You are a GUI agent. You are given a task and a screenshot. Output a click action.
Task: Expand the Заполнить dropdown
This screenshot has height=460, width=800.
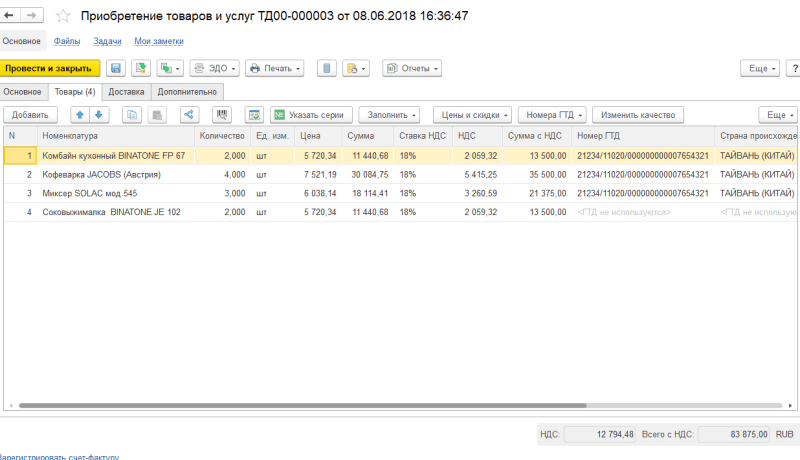[x=388, y=115]
